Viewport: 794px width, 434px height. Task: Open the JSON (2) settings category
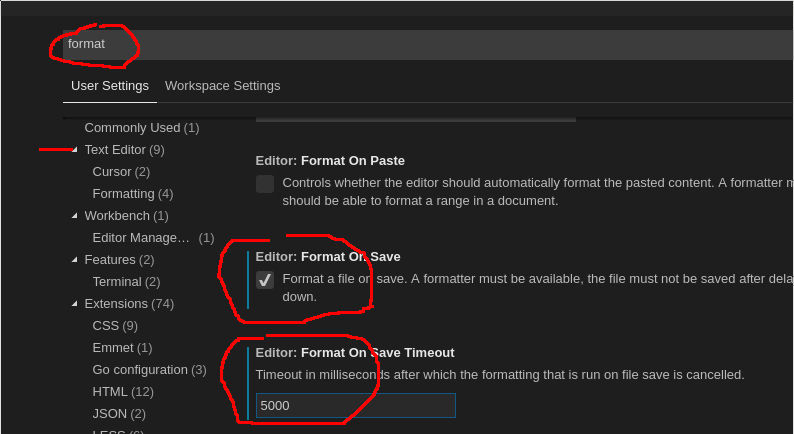pyautogui.click(x=119, y=414)
